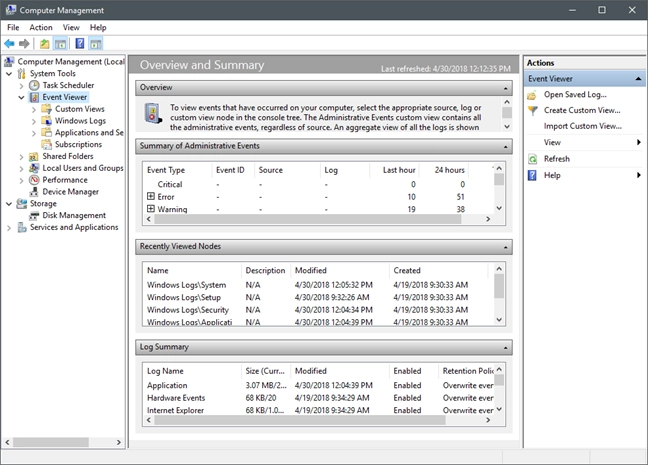Expand the Windows Logs node
648x465 pixels.
[34, 121]
